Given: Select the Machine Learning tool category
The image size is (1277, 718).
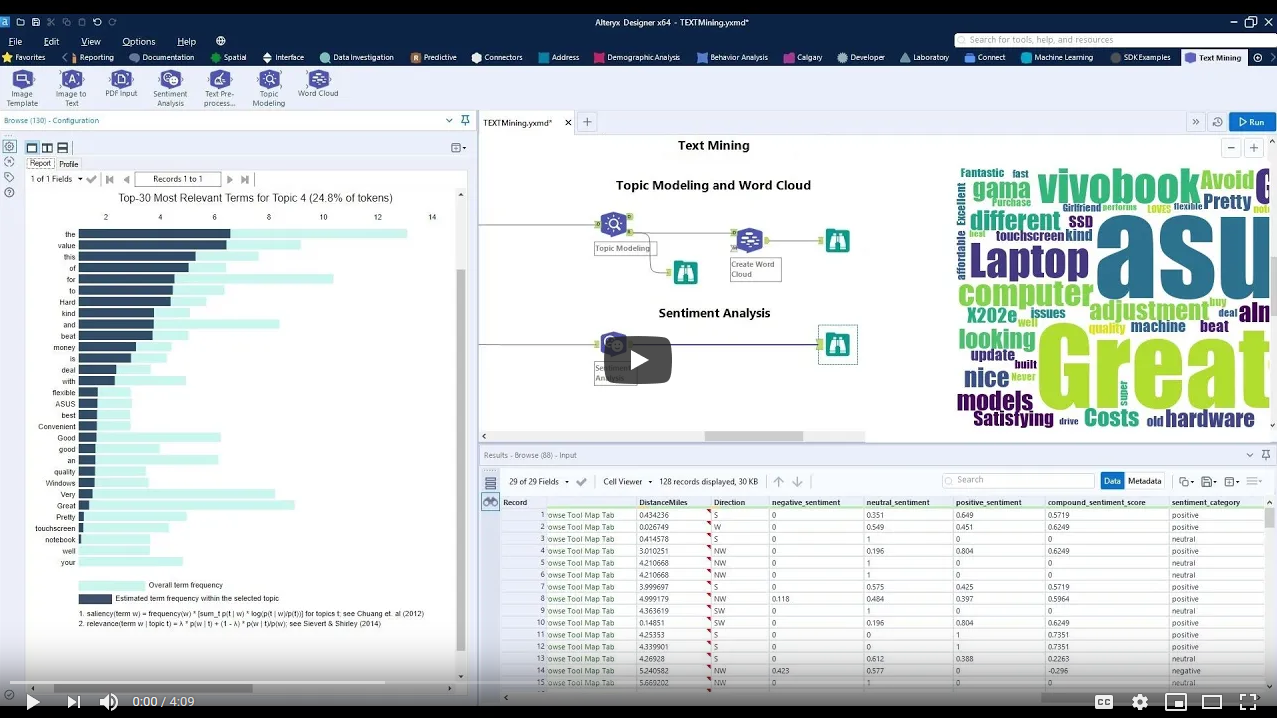Looking at the screenshot, I should (1057, 57).
